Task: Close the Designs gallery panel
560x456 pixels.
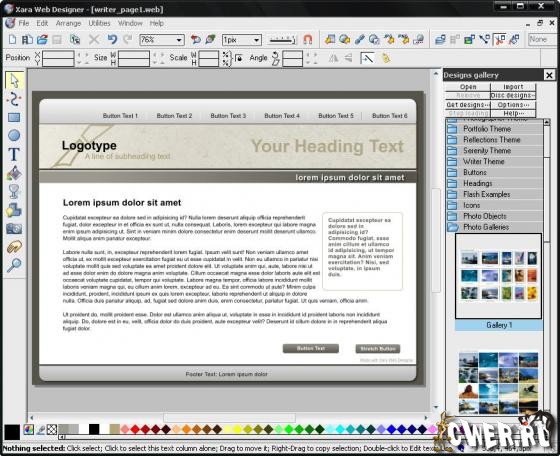Action: click(x=549, y=75)
